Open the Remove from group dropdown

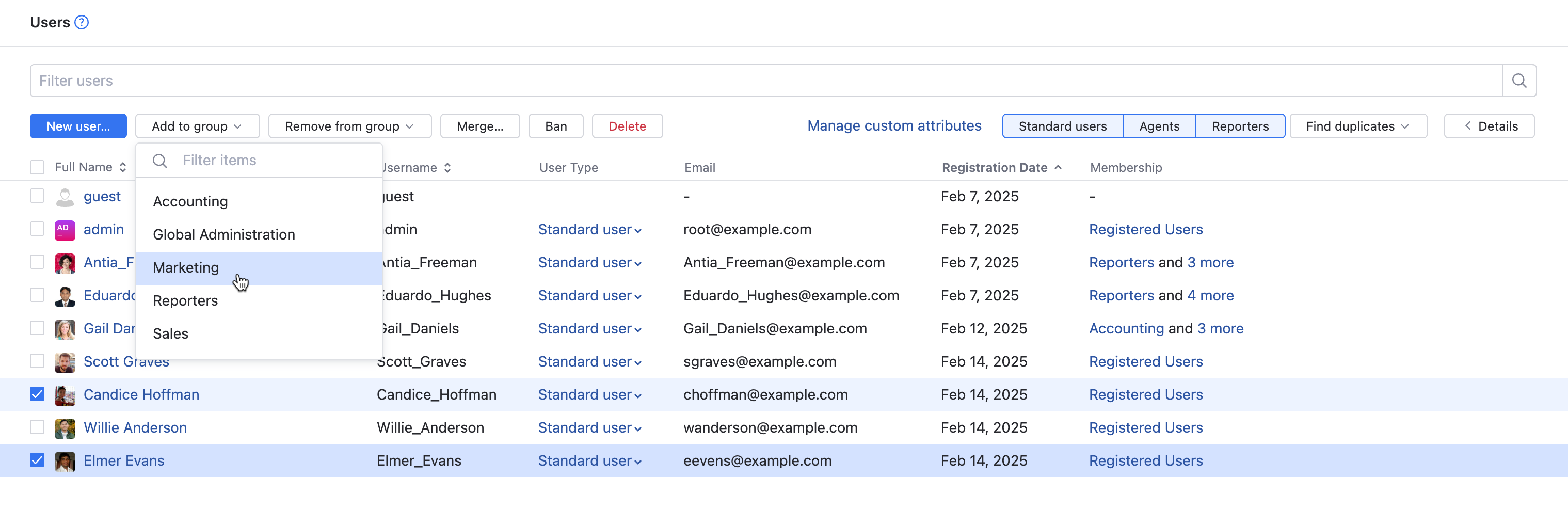tap(349, 126)
